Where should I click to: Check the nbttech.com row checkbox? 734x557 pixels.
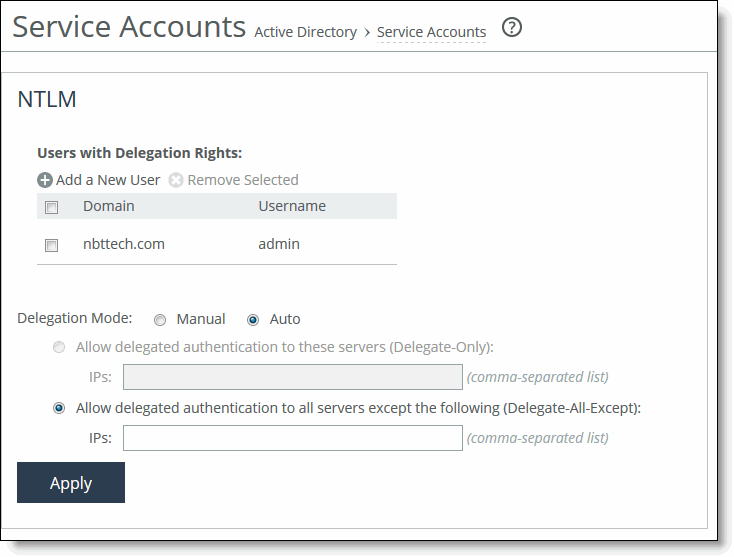point(52,245)
